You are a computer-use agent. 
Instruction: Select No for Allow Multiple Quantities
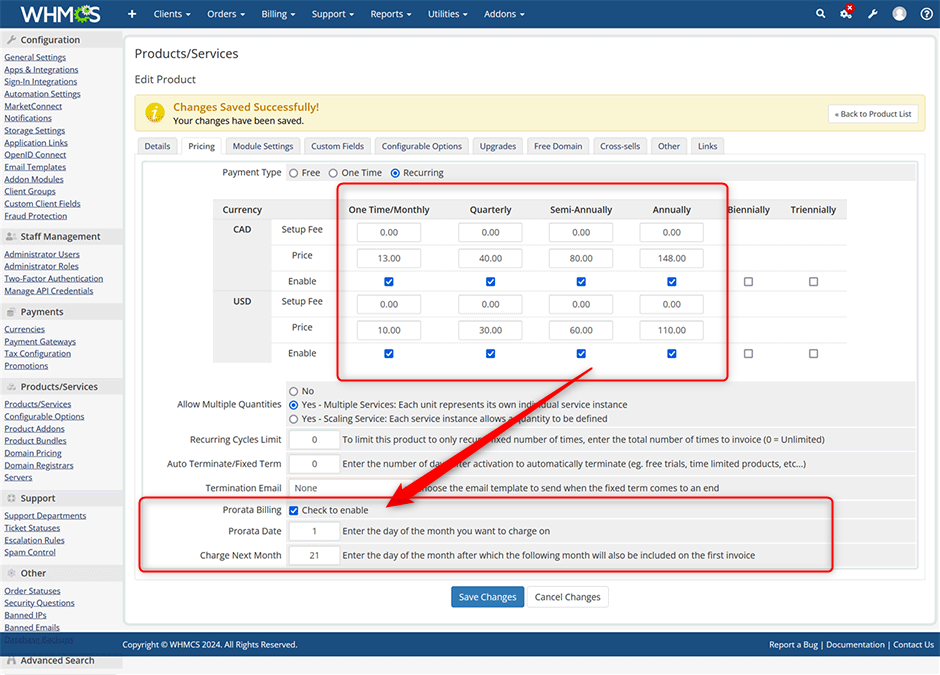click(x=294, y=391)
